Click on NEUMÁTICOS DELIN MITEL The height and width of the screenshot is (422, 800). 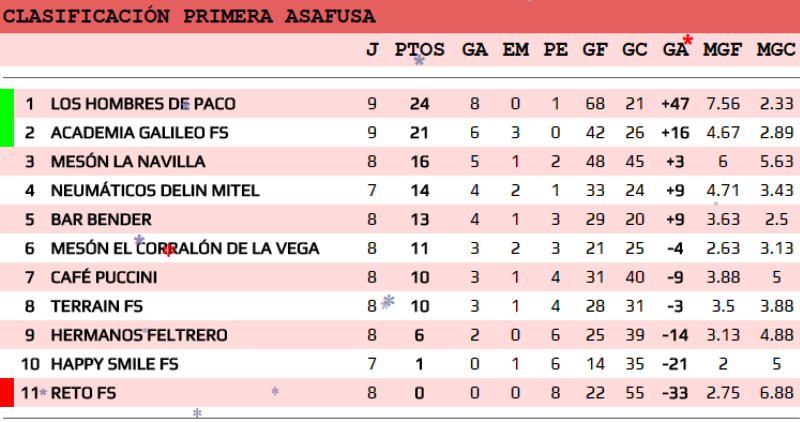(155, 191)
